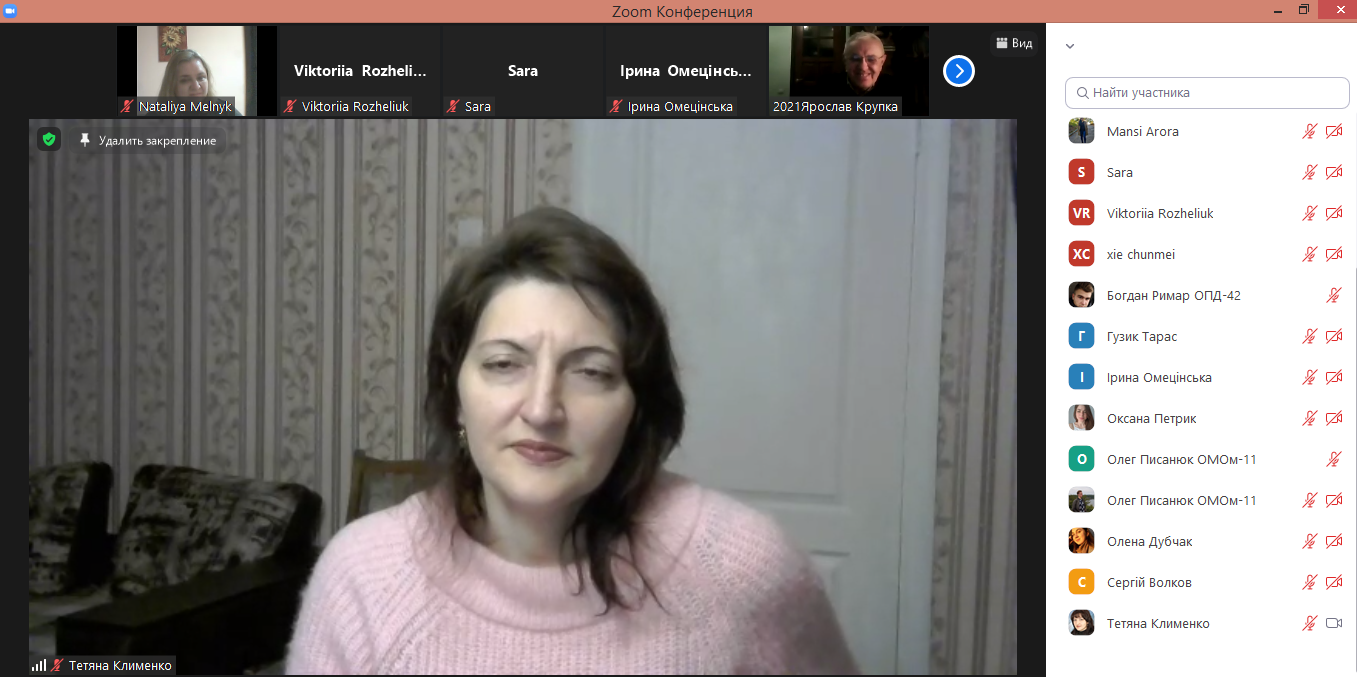Select Гузик Тарас participant name
The image size is (1357, 677).
coord(1142,336)
